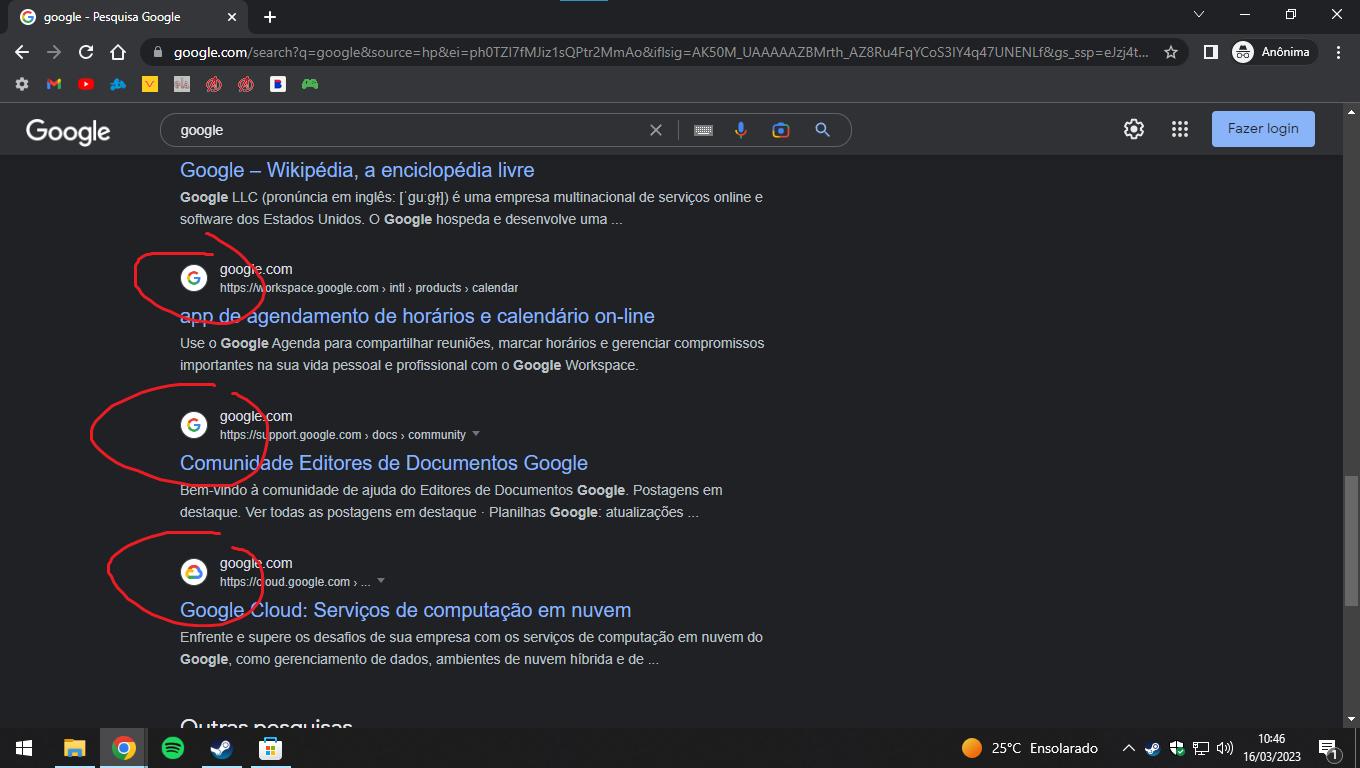Image resolution: width=1360 pixels, height=768 pixels.
Task: Clear the search box with the X icon
Action: click(x=656, y=130)
